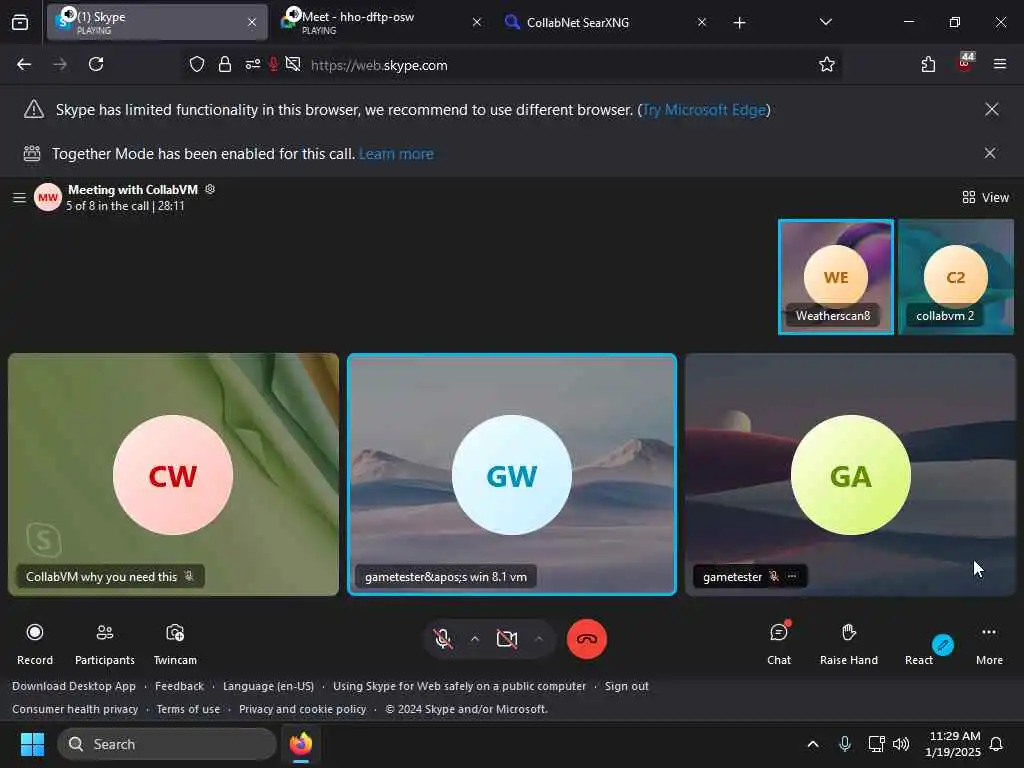Open the Chat panel

(779, 643)
